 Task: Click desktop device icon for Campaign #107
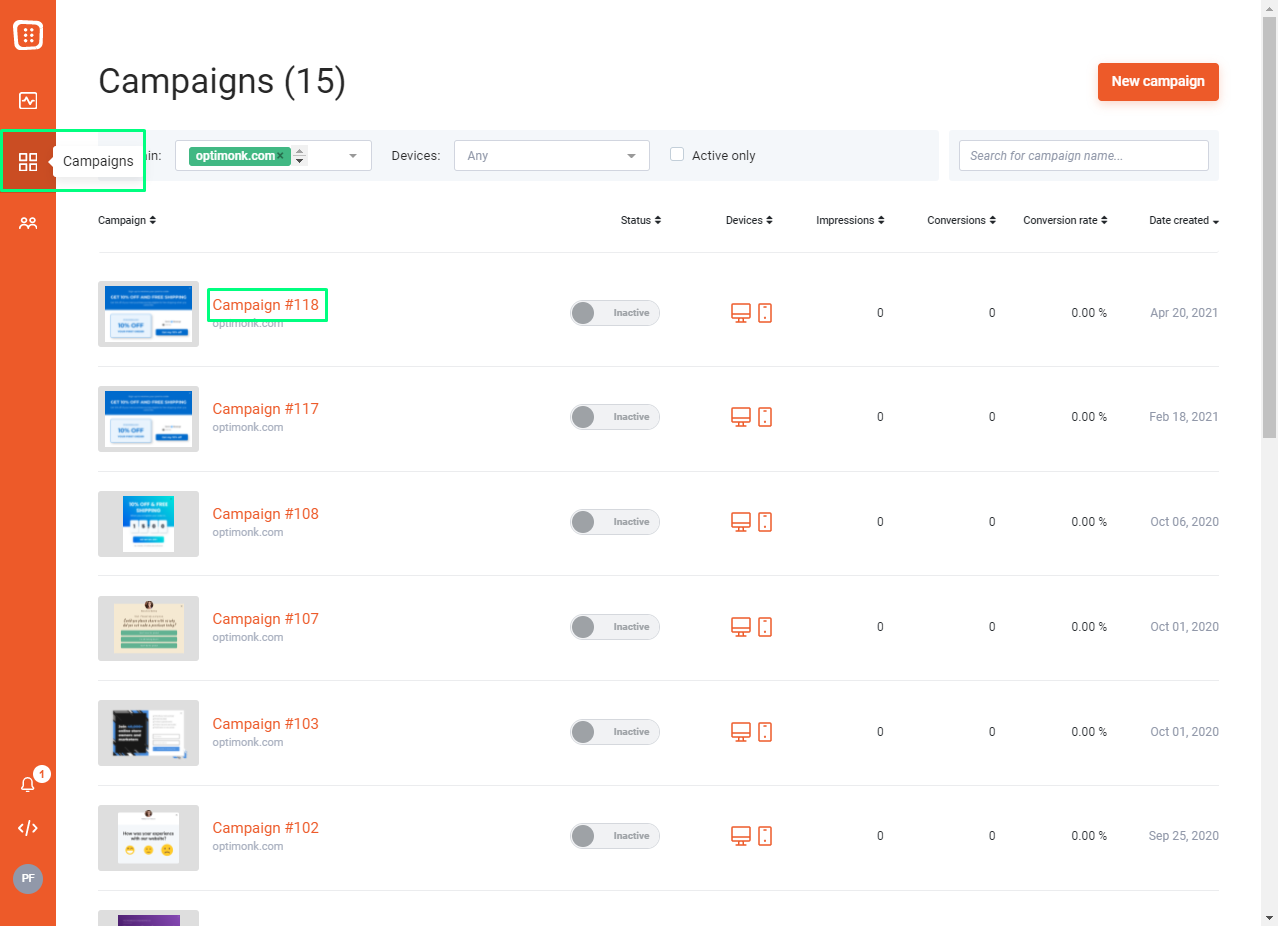pos(741,627)
